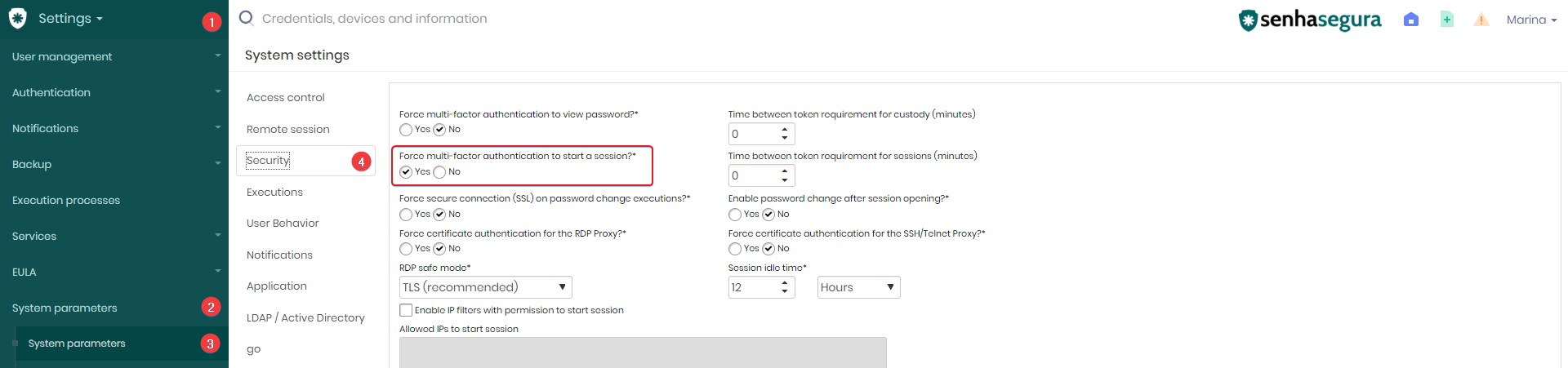1568x368 pixels.
Task: Open the RDP safe mode dropdown
Action: click(x=486, y=287)
